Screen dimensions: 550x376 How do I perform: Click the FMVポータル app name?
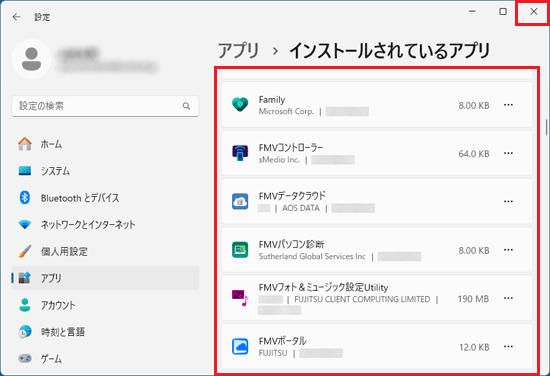tap(282, 341)
